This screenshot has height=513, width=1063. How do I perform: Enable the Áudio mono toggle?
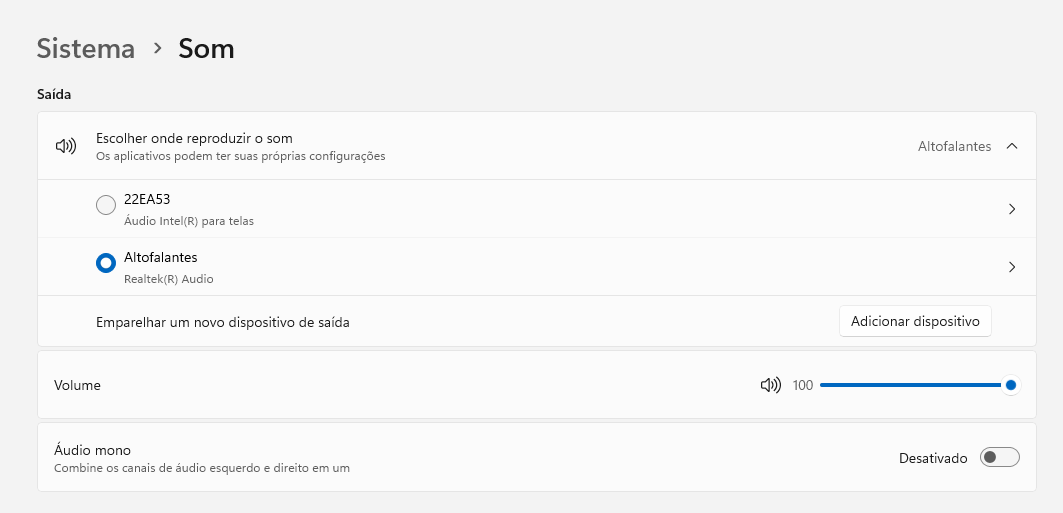point(999,457)
